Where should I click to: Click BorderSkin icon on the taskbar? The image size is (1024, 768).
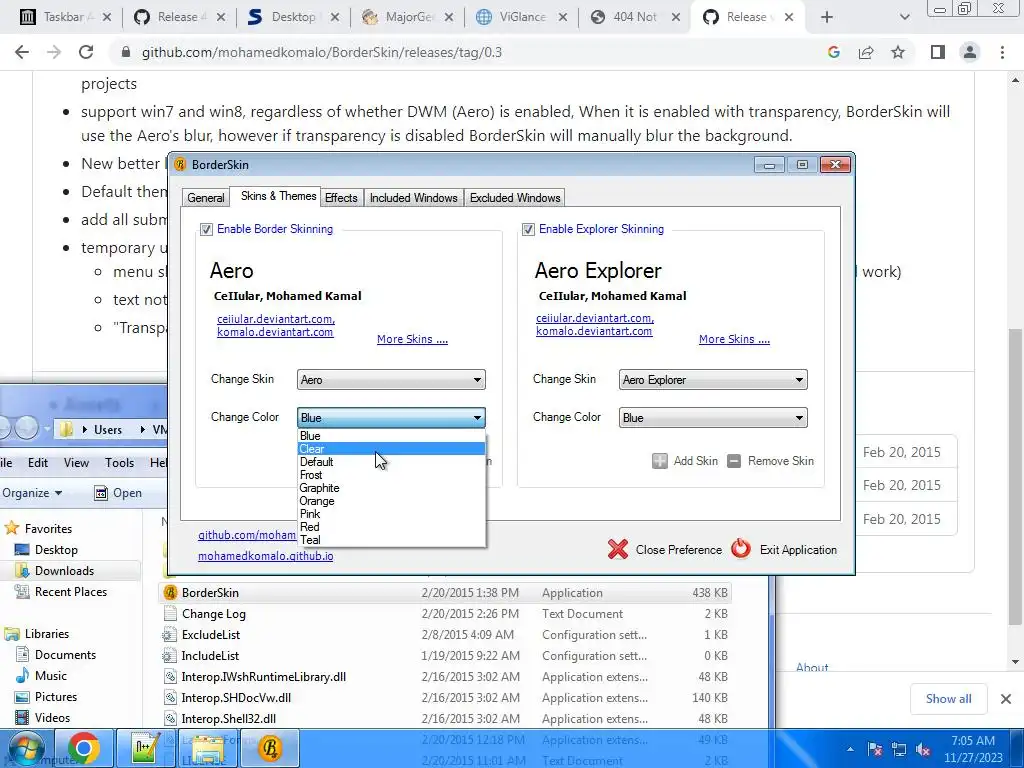coord(270,748)
